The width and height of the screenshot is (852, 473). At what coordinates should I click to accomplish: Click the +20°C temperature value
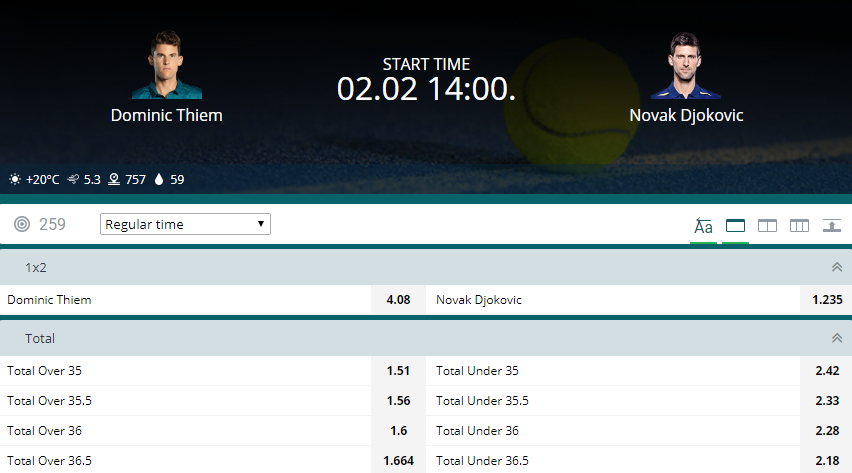[x=42, y=179]
